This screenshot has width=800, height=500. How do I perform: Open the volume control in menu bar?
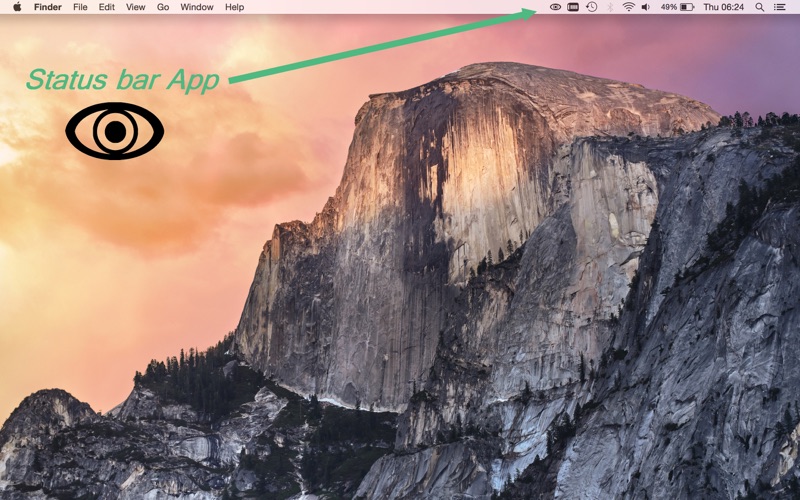646,7
